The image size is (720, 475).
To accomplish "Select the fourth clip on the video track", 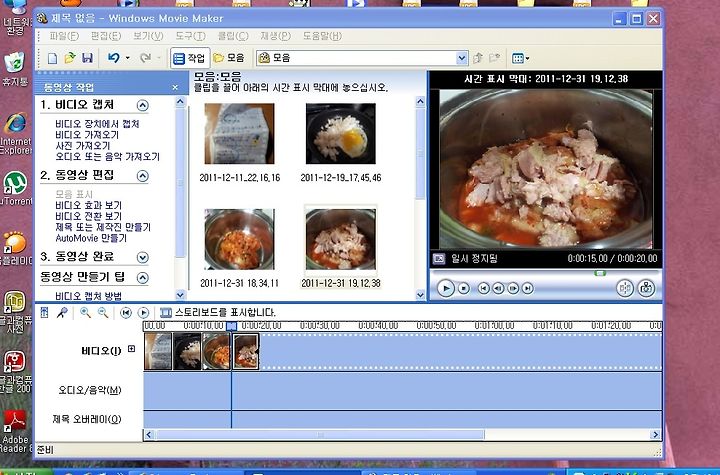I will [x=246, y=351].
